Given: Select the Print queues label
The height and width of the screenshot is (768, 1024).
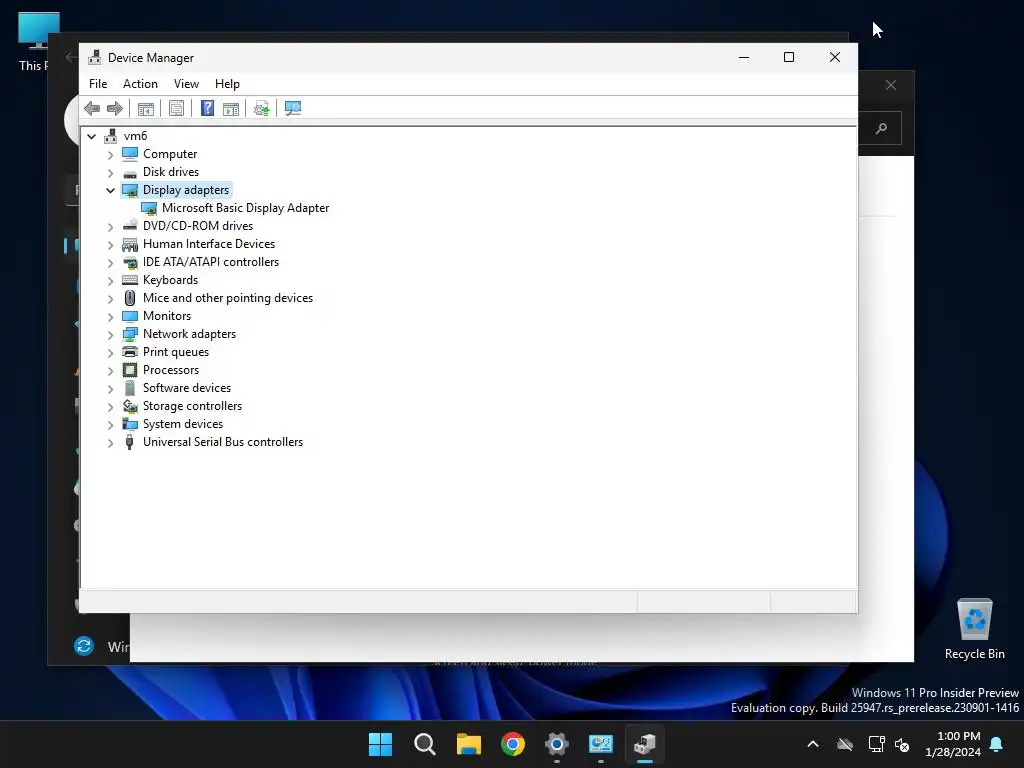Looking at the screenshot, I should click(176, 352).
